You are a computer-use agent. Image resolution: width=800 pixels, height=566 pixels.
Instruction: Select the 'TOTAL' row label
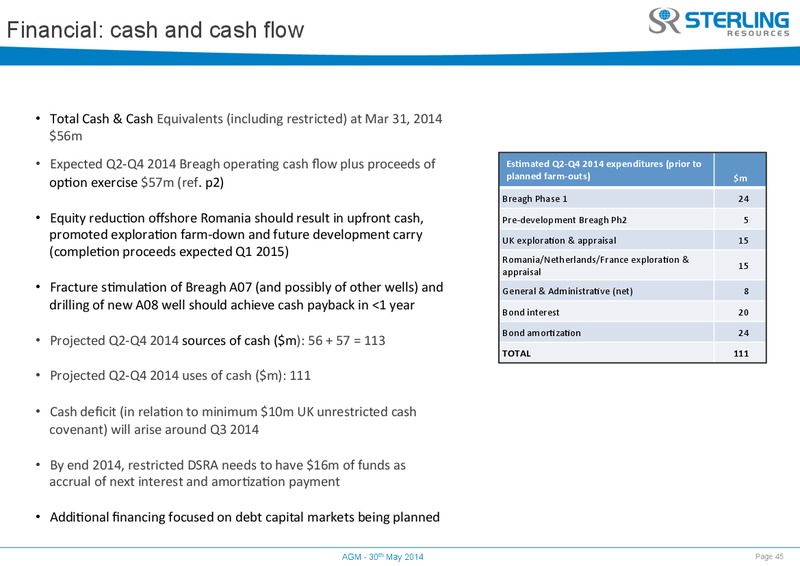tap(516, 353)
